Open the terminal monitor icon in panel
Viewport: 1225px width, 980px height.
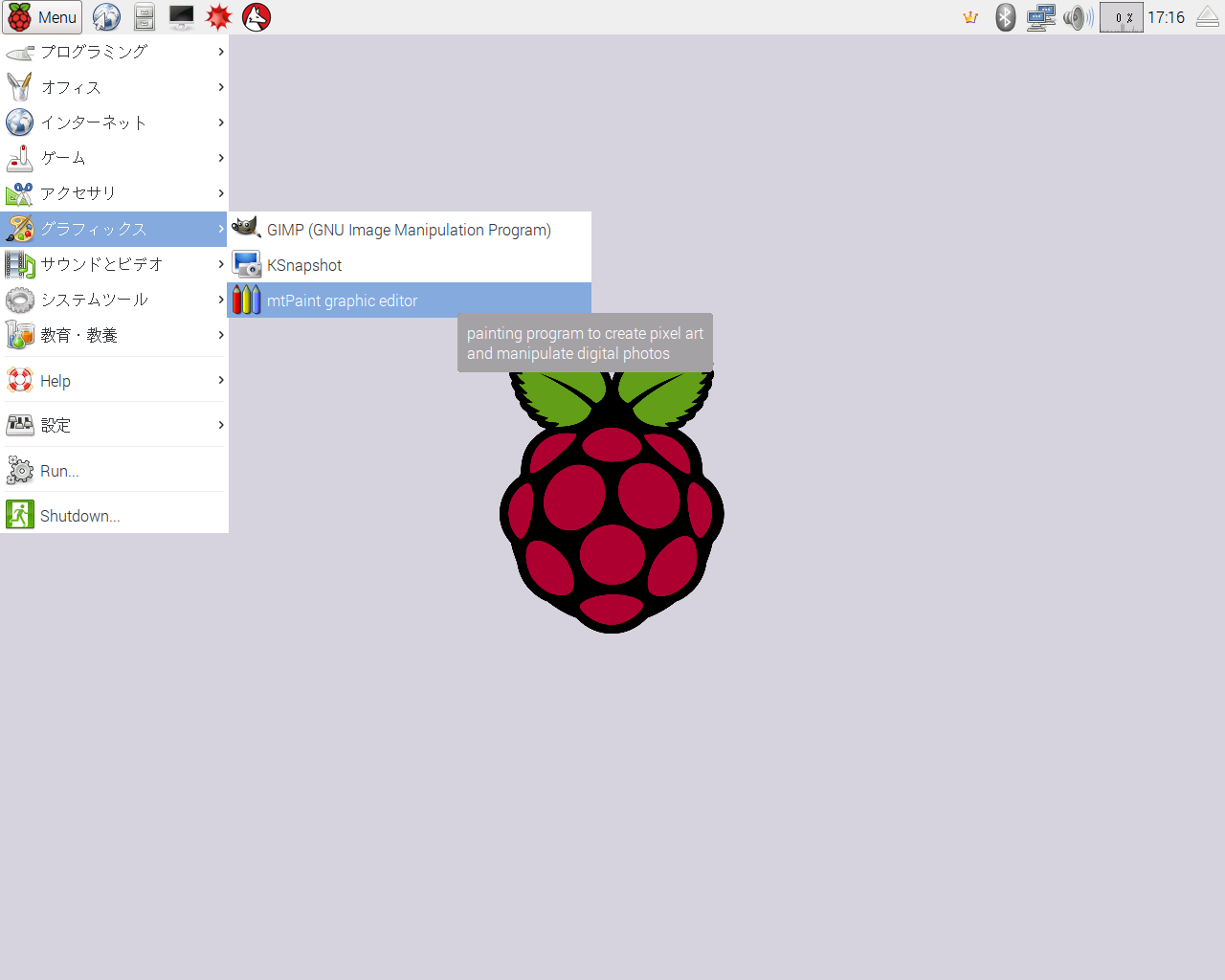tap(181, 17)
